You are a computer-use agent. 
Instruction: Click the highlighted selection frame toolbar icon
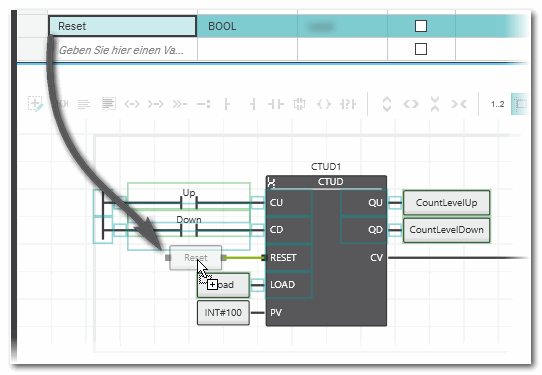tap(520, 104)
